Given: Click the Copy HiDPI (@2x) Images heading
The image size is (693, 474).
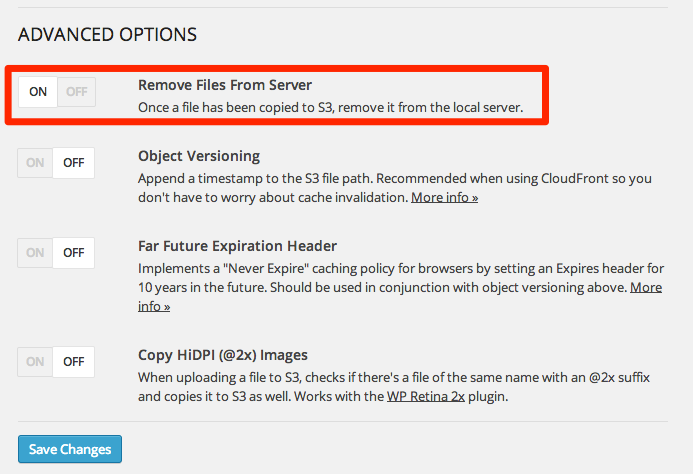Looking at the screenshot, I should [223, 355].
